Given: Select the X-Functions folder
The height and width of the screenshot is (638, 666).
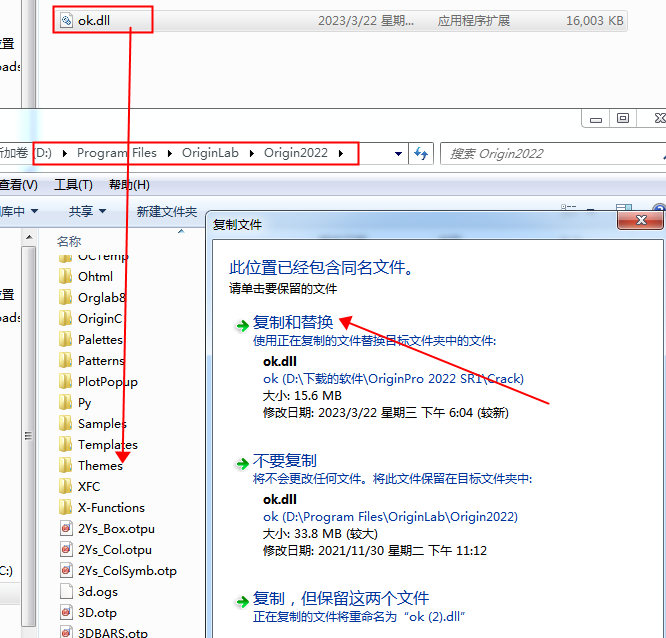Looking at the screenshot, I should click(x=111, y=508).
